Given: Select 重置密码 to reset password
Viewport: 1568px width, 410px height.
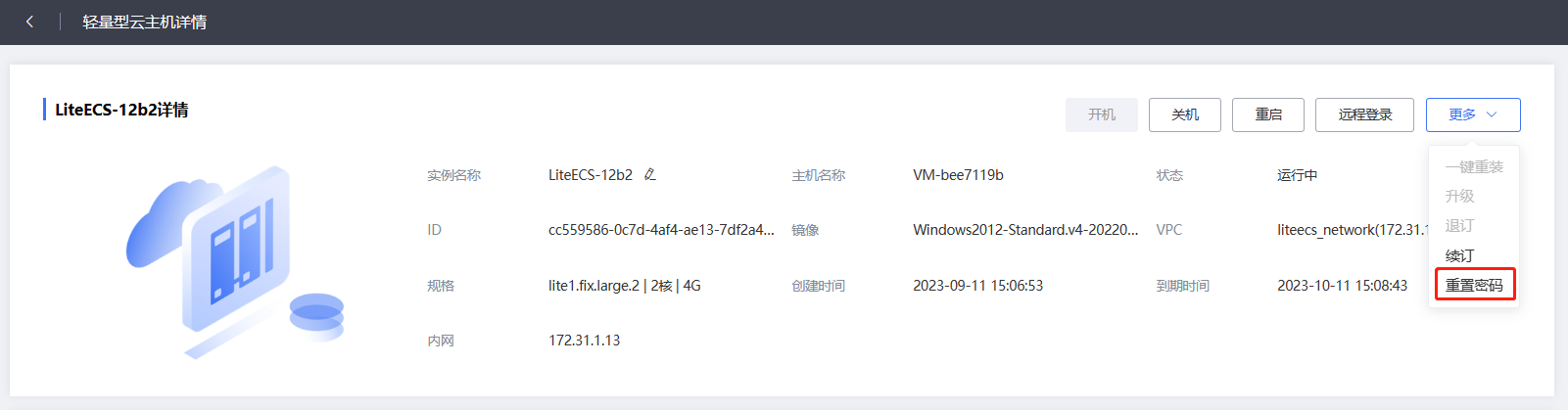Looking at the screenshot, I should [x=1474, y=285].
